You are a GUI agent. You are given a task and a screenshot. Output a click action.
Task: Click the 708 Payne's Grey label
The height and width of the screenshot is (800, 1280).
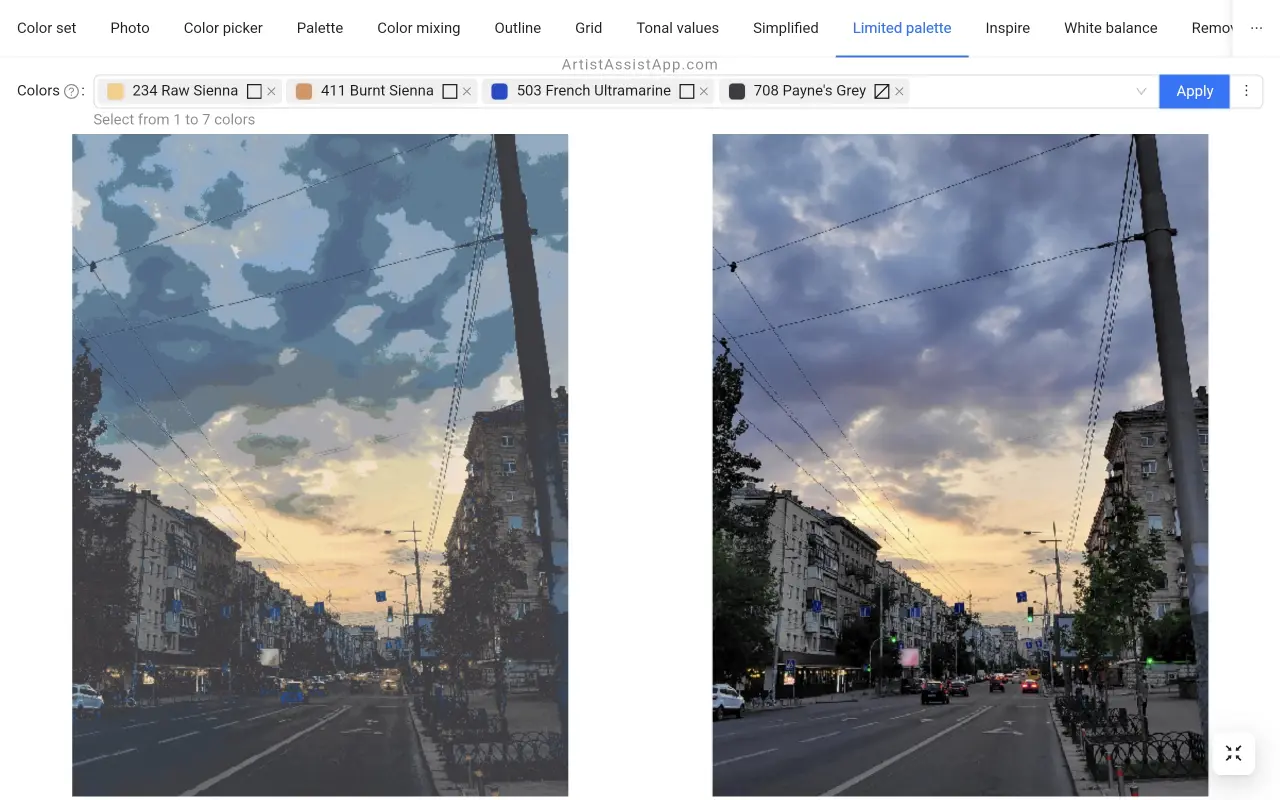[x=810, y=91]
